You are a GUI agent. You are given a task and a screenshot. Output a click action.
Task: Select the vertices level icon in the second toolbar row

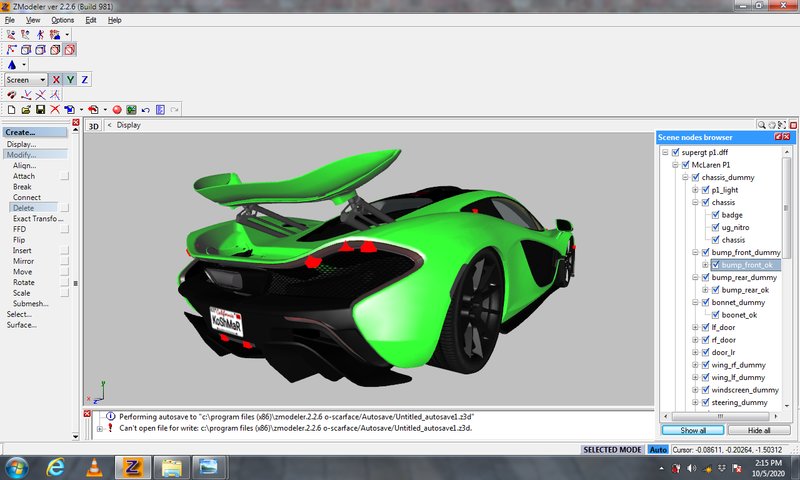[11, 49]
